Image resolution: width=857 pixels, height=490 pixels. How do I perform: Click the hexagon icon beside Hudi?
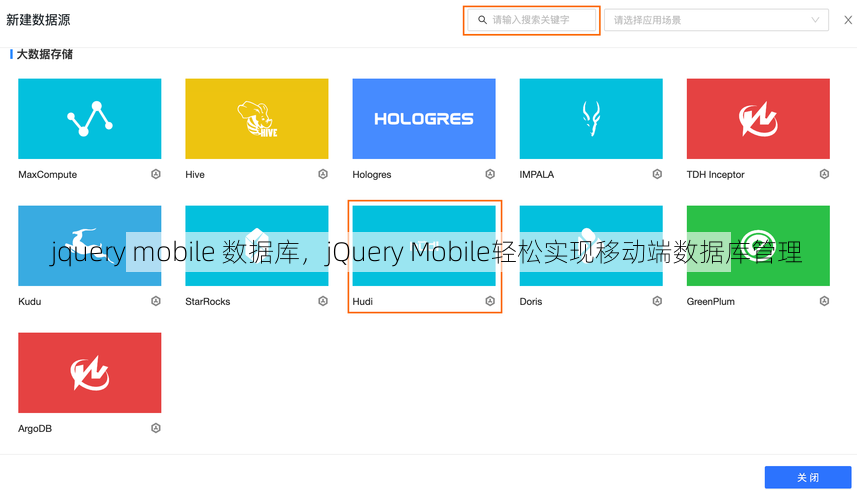click(490, 301)
